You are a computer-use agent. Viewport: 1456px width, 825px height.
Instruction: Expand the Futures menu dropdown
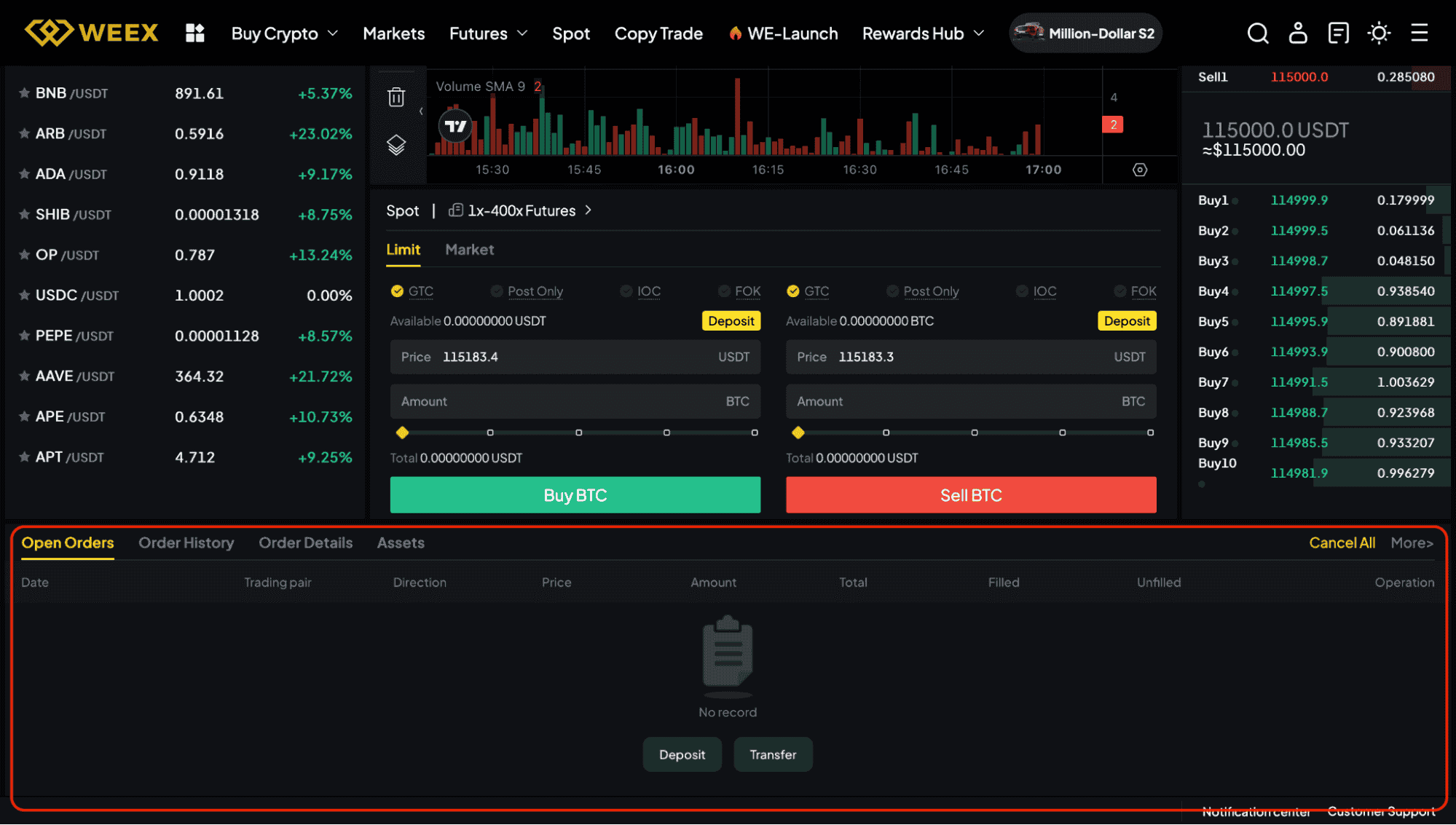[x=488, y=33]
